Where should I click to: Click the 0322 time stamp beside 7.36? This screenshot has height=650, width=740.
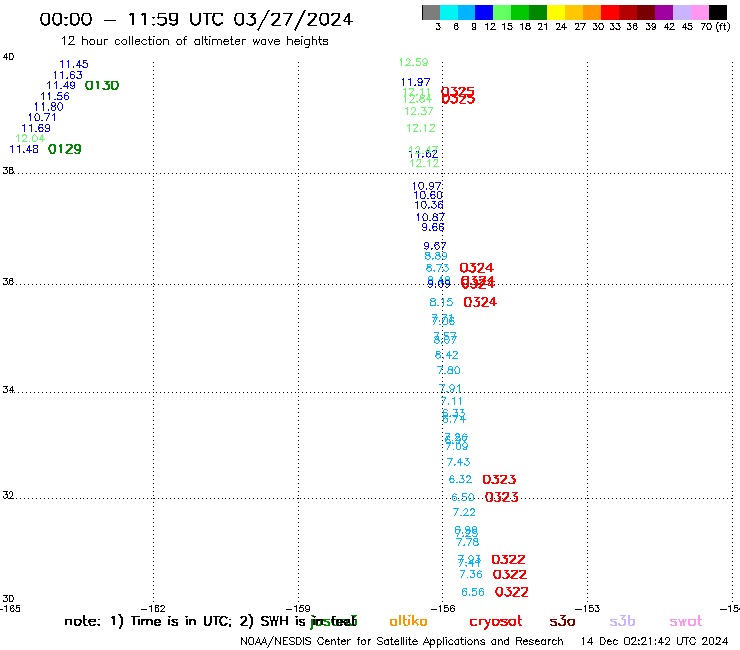(x=510, y=574)
